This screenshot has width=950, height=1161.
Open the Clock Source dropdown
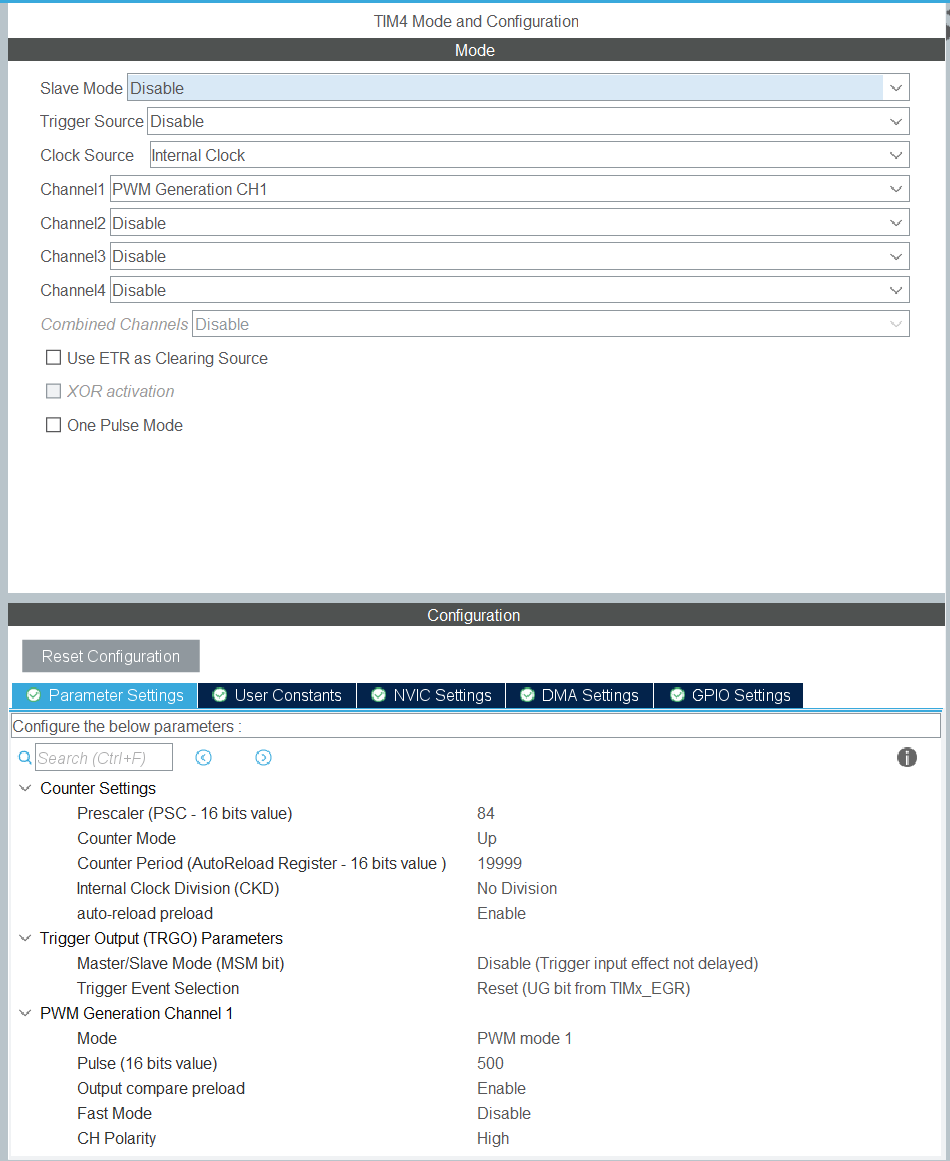(529, 155)
